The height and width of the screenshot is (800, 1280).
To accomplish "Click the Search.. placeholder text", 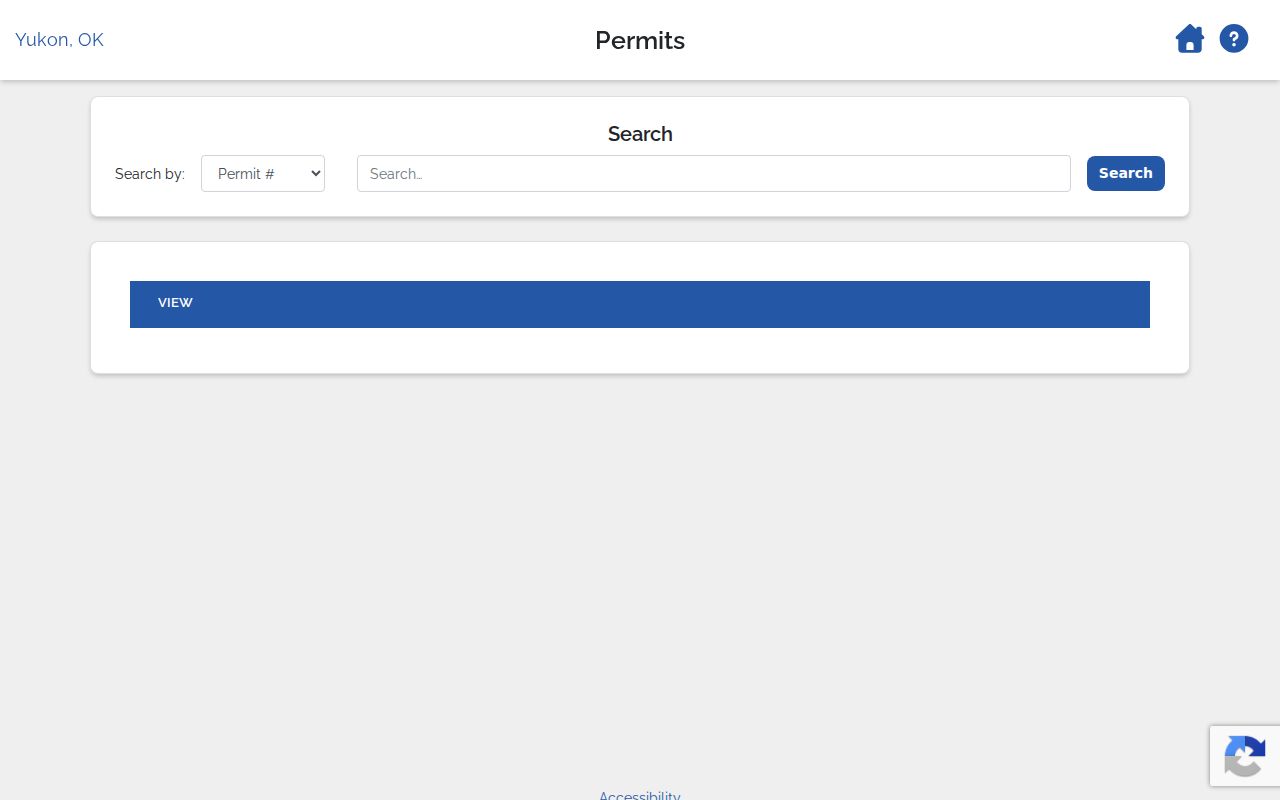I will coord(396,174).
